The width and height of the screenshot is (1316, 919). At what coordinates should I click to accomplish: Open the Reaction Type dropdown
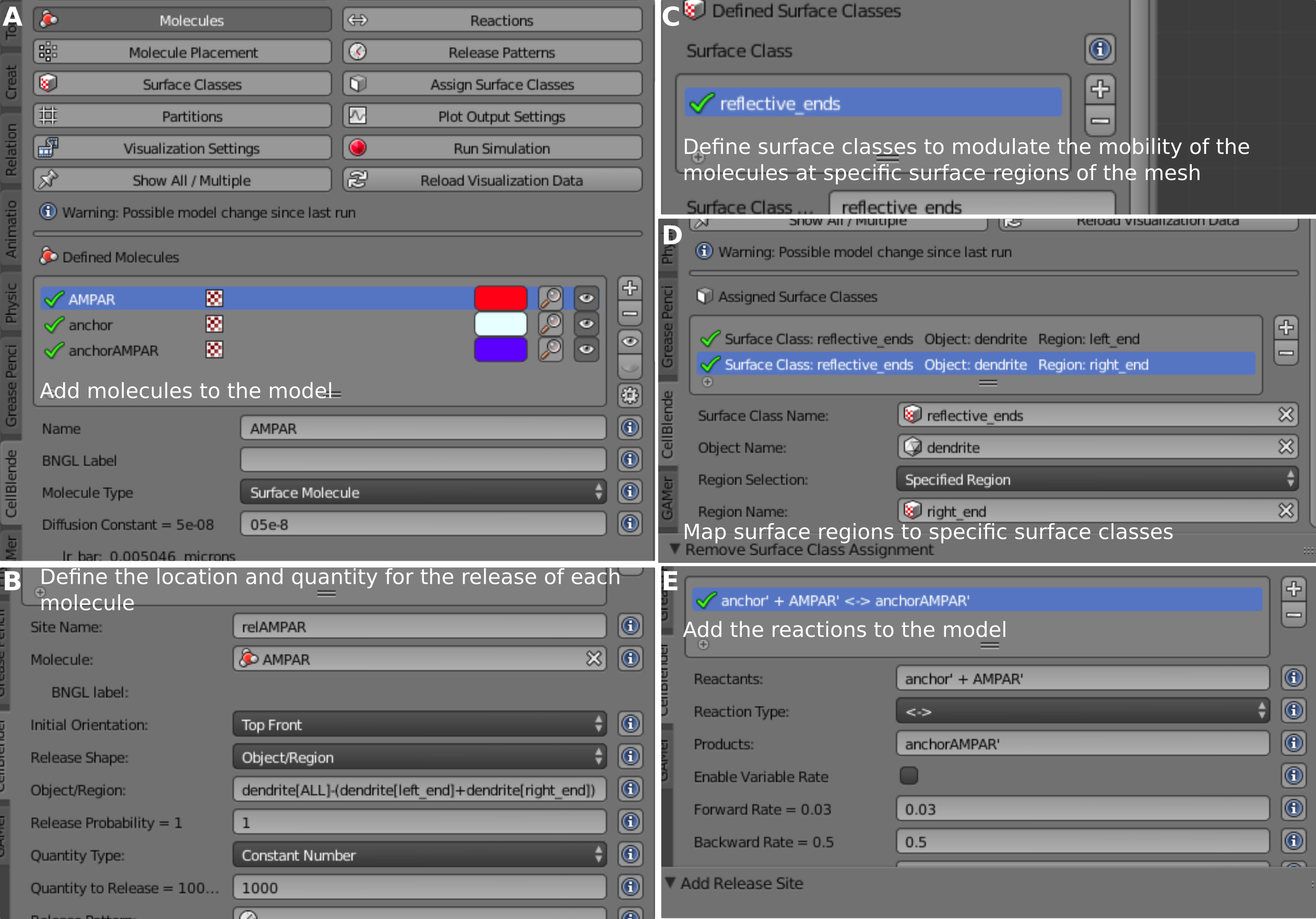(1082, 711)
